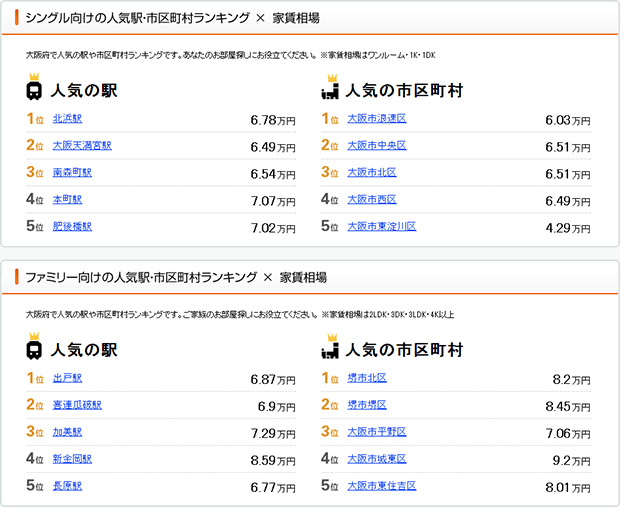Select the 大阪市城東区 link
This screenshot has height=507, width=620.
tap(377, 459)
